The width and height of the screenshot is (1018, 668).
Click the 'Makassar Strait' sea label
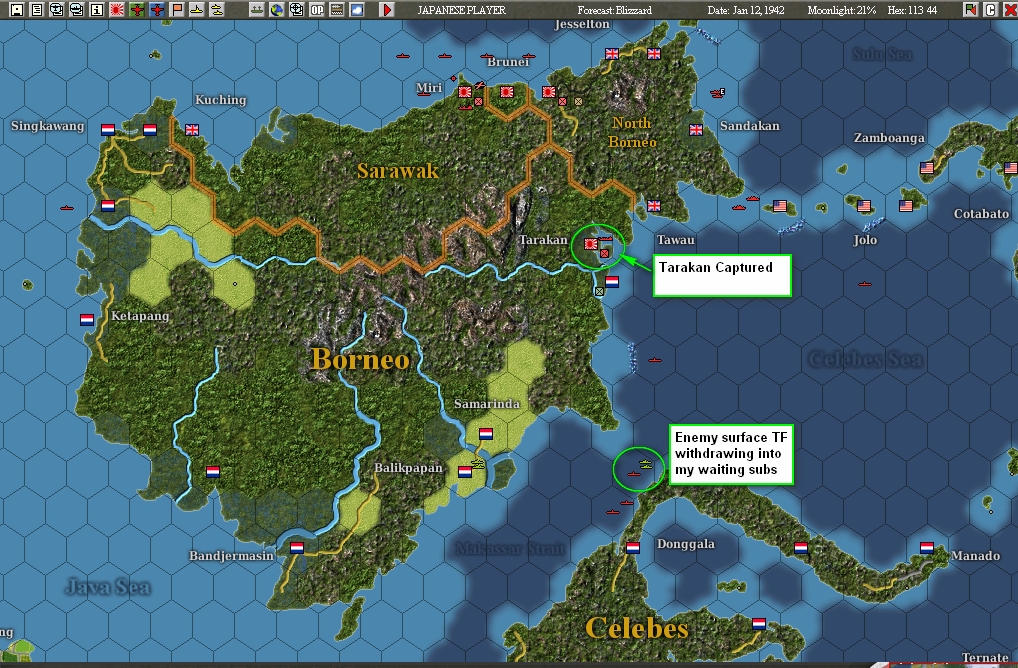[x=510, y=549]
